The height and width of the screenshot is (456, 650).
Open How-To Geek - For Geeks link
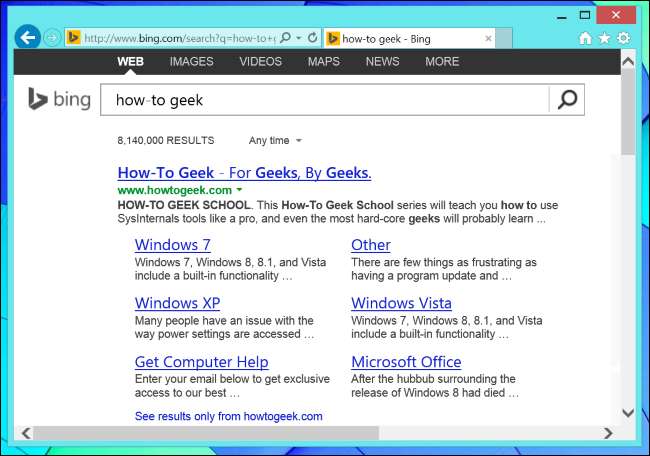[244, 173]
